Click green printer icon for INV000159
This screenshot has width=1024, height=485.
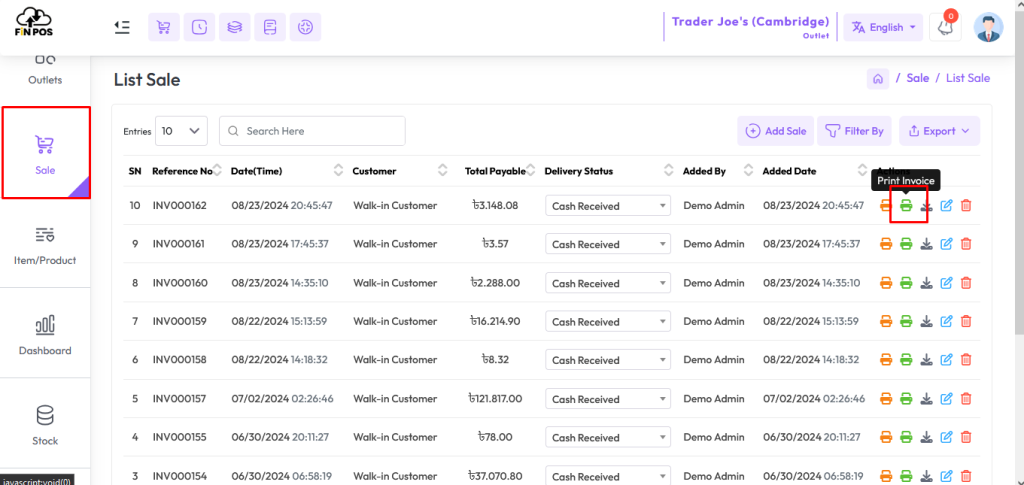pyautogui.click(x=906, y=321)
